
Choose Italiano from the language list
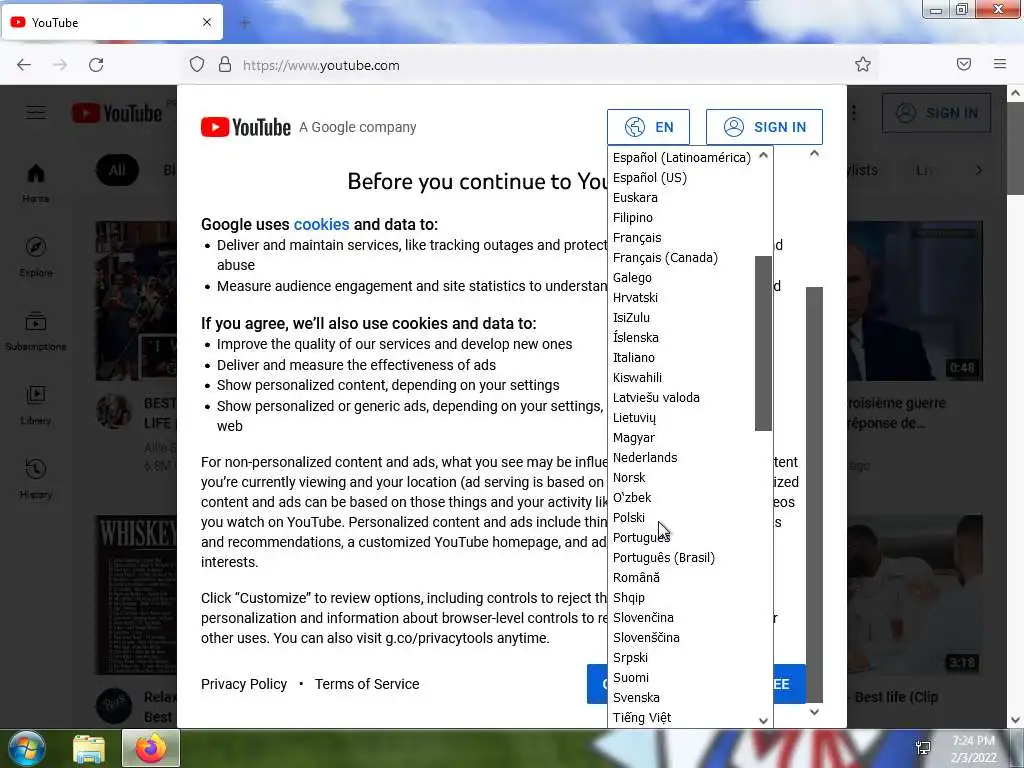coord(681,357)
